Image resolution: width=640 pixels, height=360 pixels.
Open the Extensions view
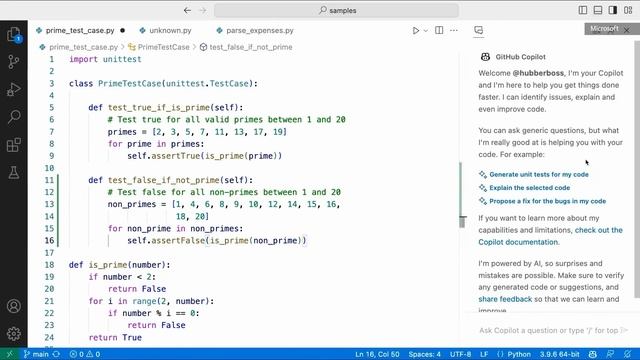(14, 145)
